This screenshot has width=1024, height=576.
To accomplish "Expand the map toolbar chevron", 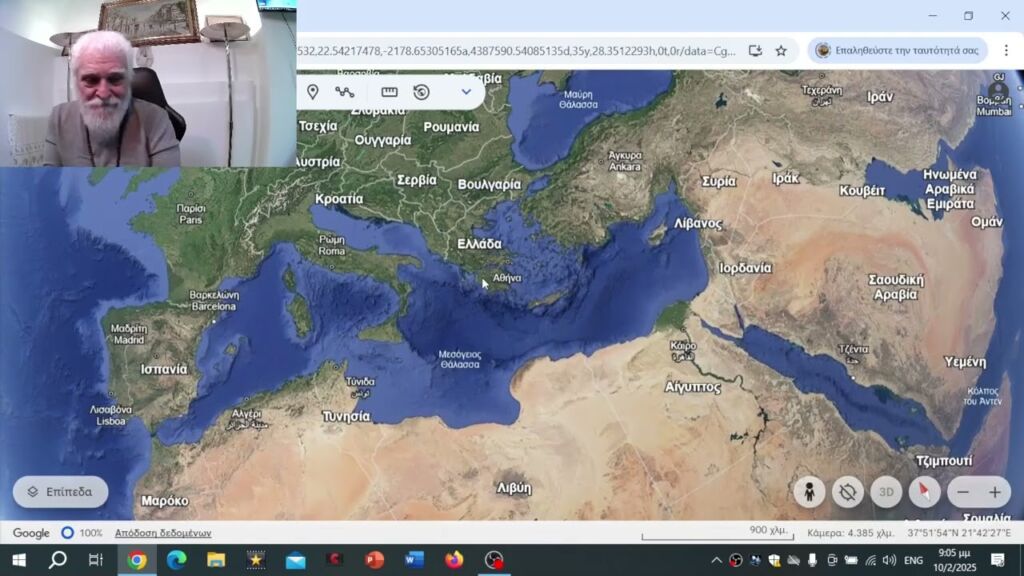I will pyautogui.click(x=466, y=92).
